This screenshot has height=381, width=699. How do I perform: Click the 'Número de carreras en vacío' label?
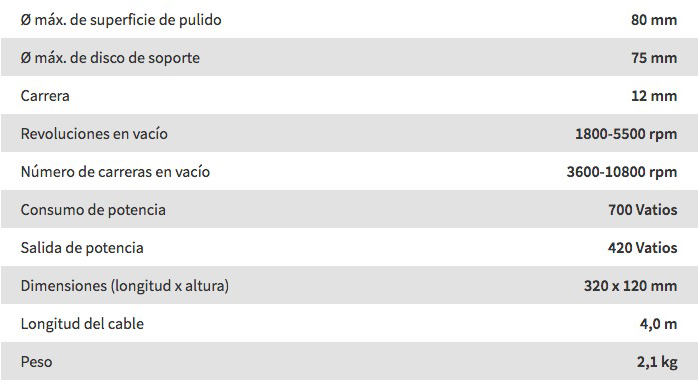pos(115,172)
